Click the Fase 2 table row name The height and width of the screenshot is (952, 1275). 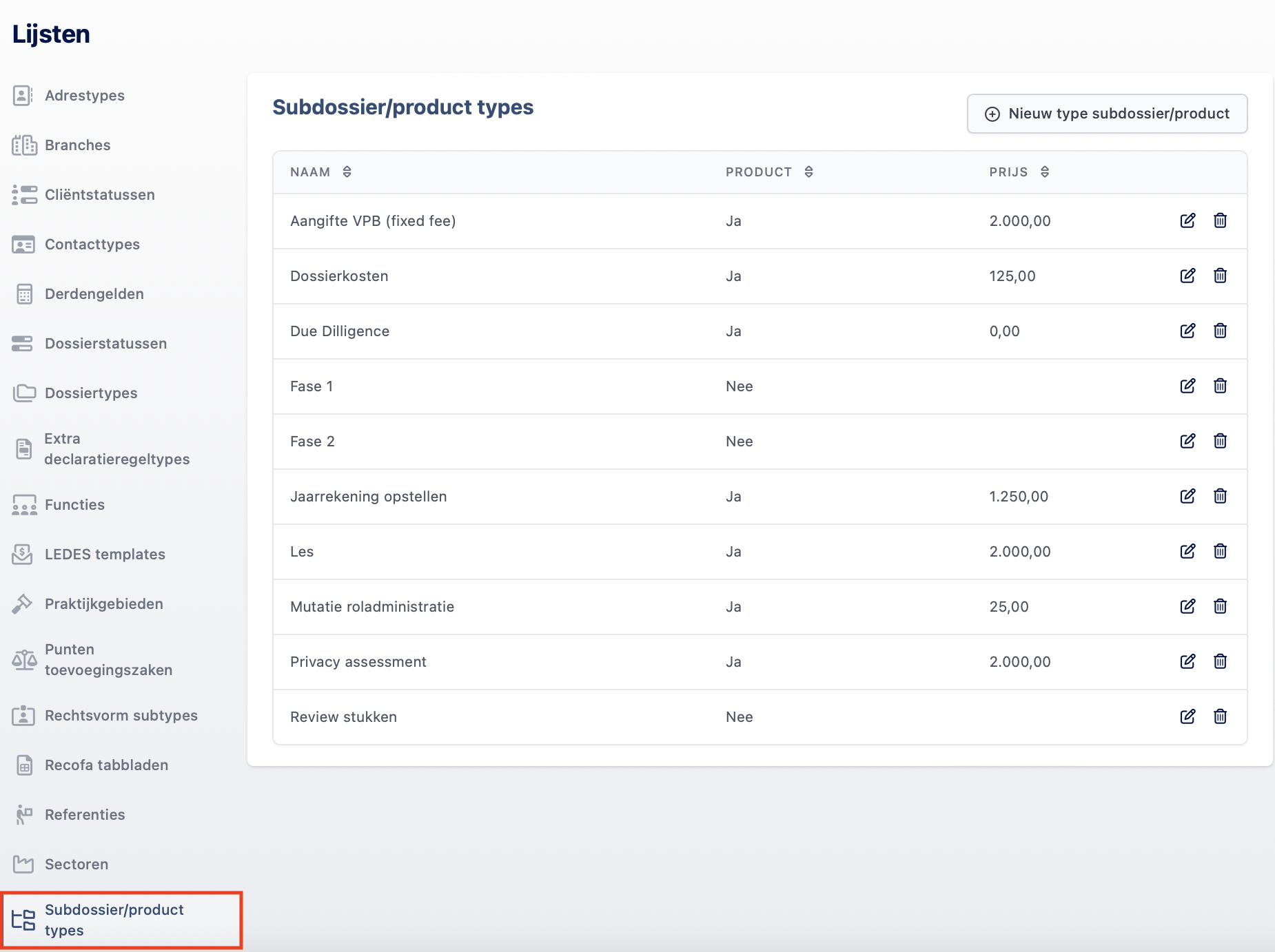pyautogui.click(x=312, y=442)
